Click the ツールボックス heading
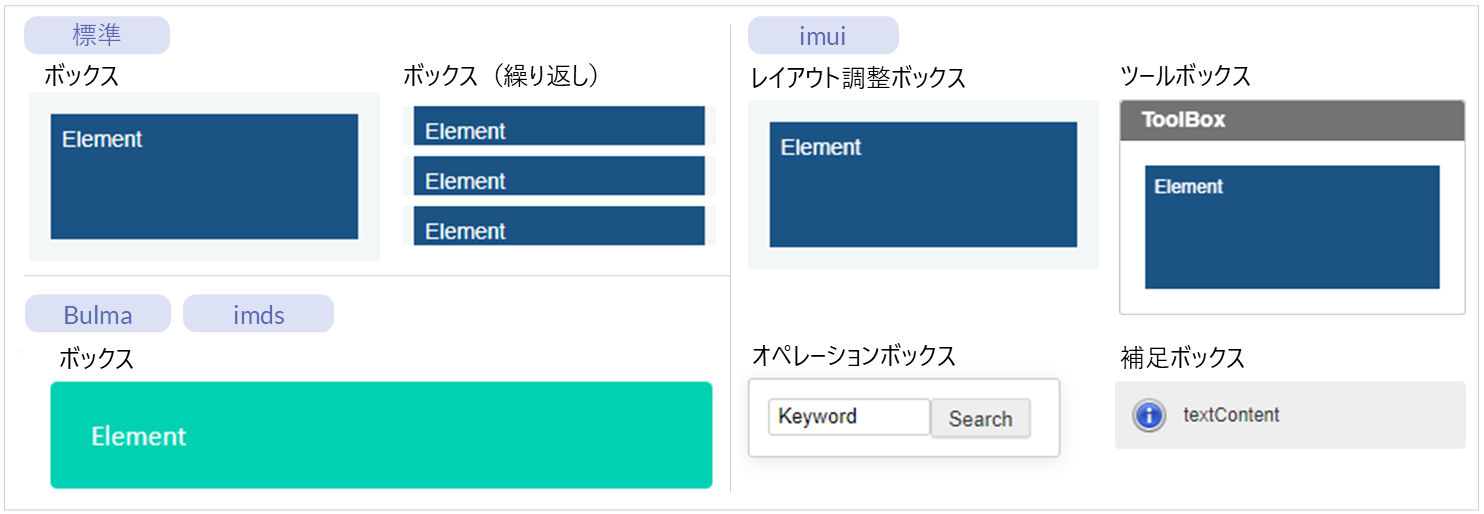1484x514 pixels. tap(1185, 76)
